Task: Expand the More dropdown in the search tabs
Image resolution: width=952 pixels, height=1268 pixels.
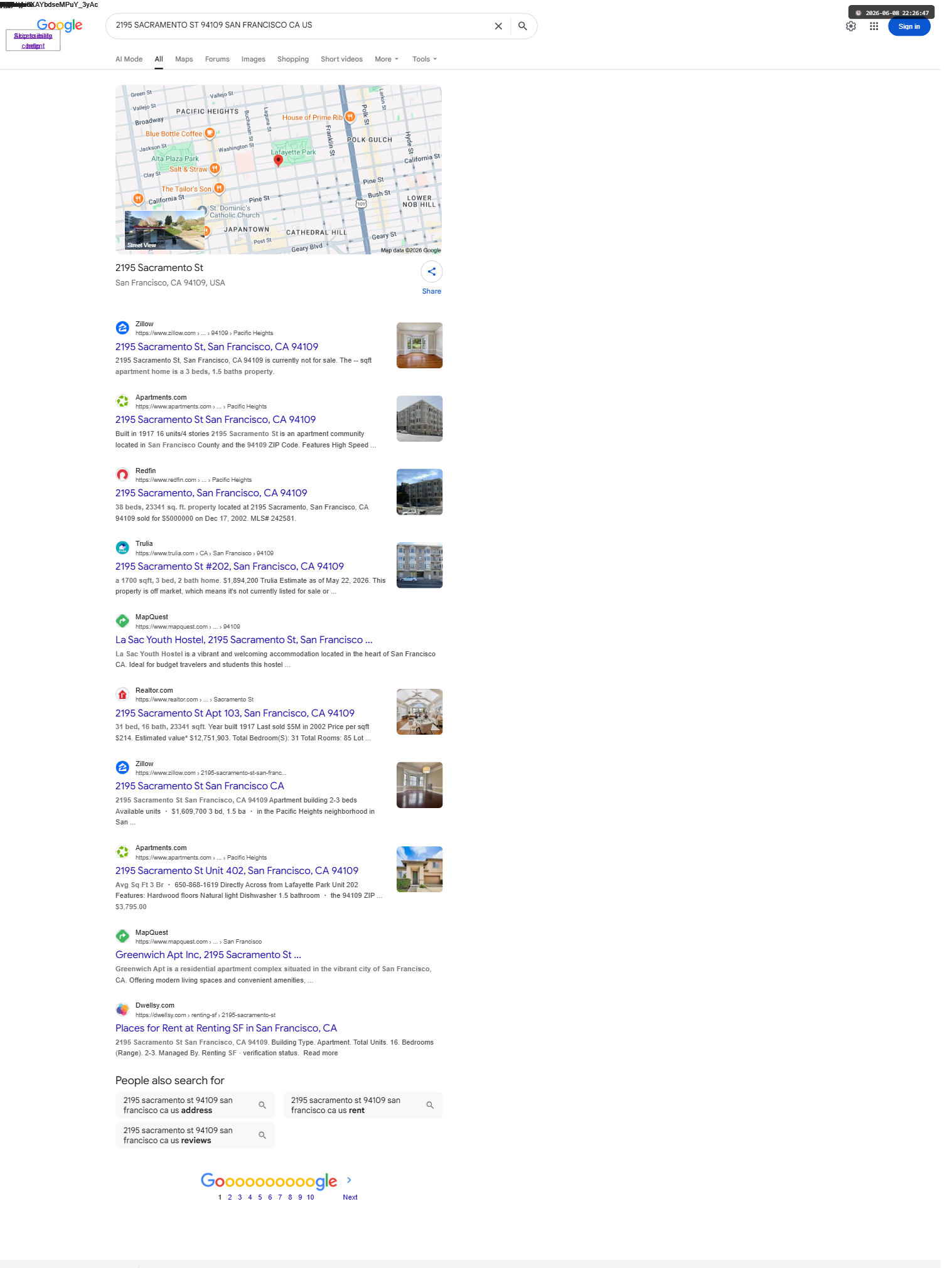Action: pyautogui.click(x=387, y=59)
